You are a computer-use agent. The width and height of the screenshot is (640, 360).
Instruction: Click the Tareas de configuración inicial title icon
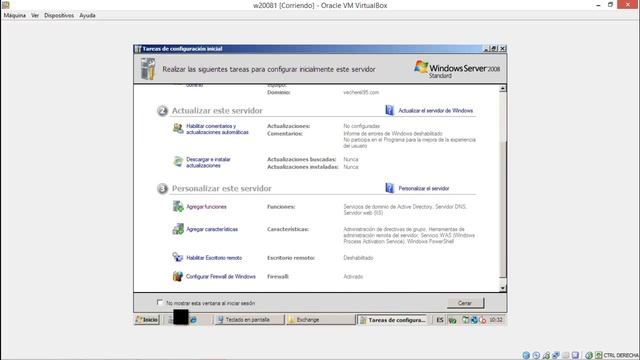pyautogui.click(x=138, y=49)
